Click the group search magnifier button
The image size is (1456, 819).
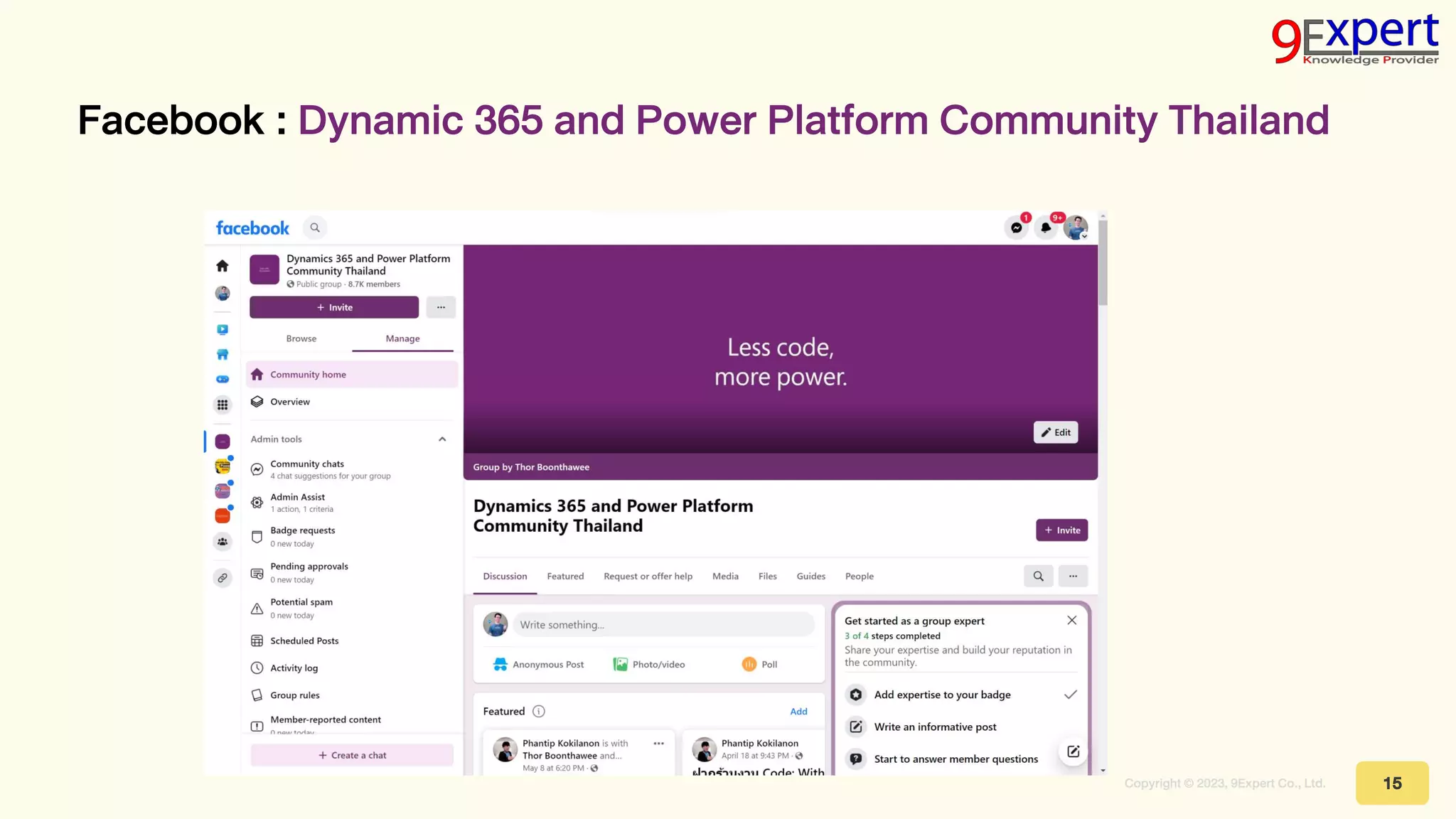[1038, 577]
